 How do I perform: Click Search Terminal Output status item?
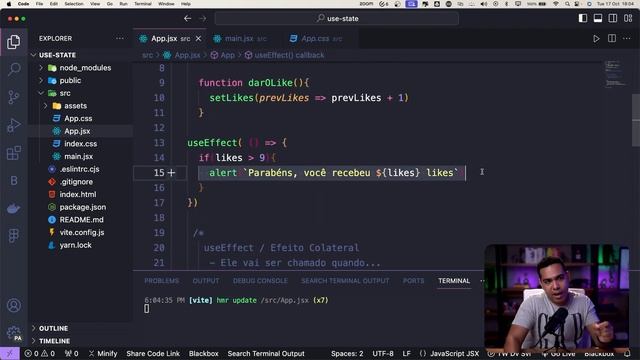266,353
